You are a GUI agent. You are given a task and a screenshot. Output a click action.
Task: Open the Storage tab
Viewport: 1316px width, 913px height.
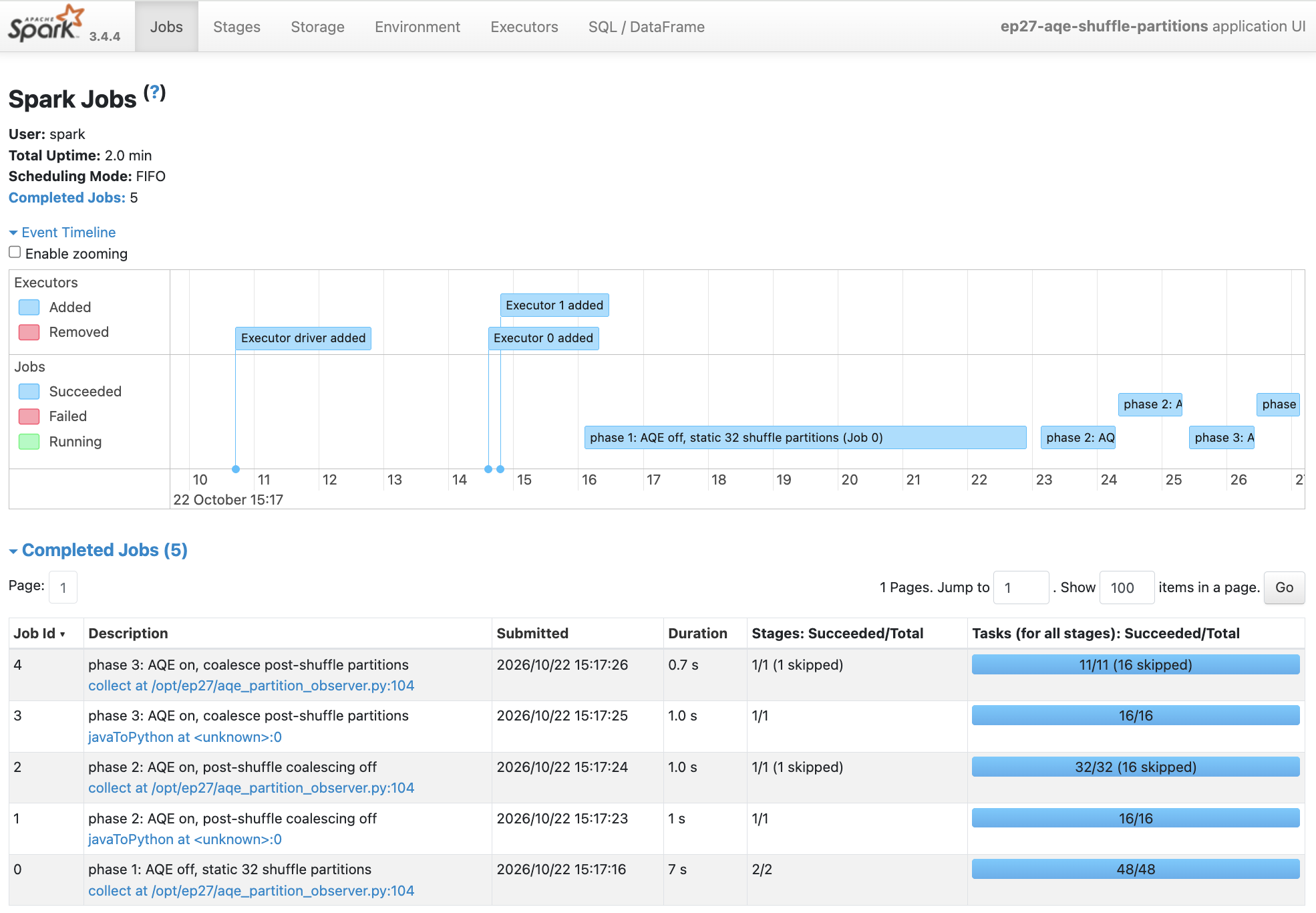tap(317, 27)
